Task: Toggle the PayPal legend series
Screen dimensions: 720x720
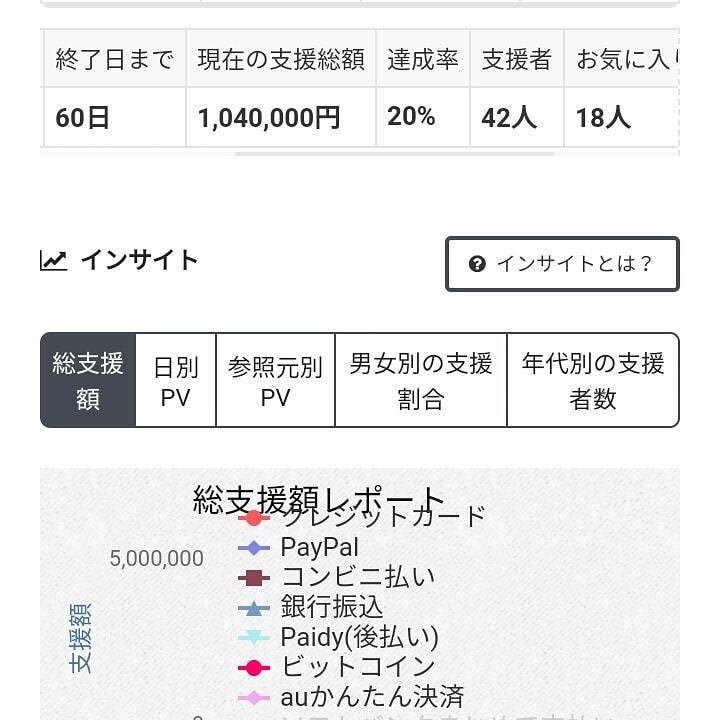Action: (254, 548)
